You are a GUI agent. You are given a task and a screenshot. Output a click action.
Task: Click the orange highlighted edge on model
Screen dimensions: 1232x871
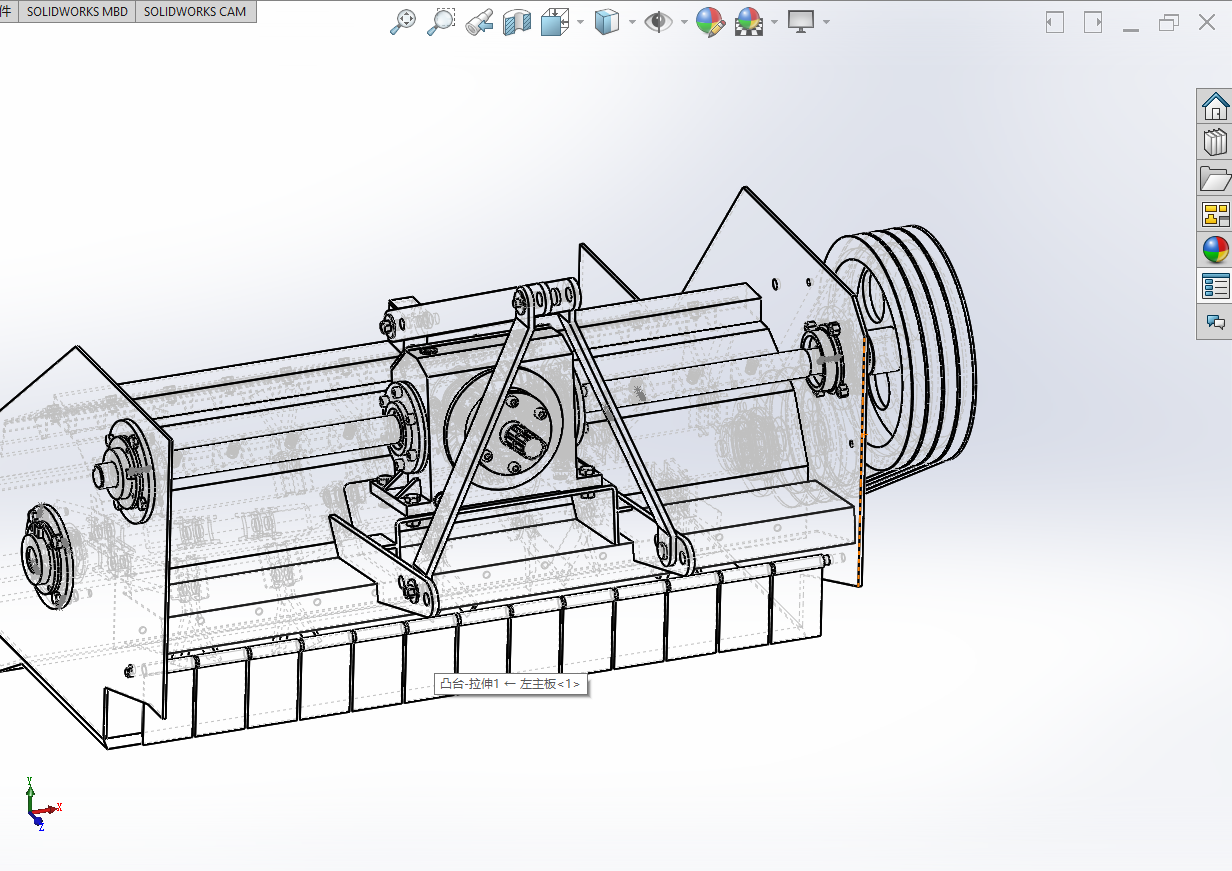pos(862,460)
